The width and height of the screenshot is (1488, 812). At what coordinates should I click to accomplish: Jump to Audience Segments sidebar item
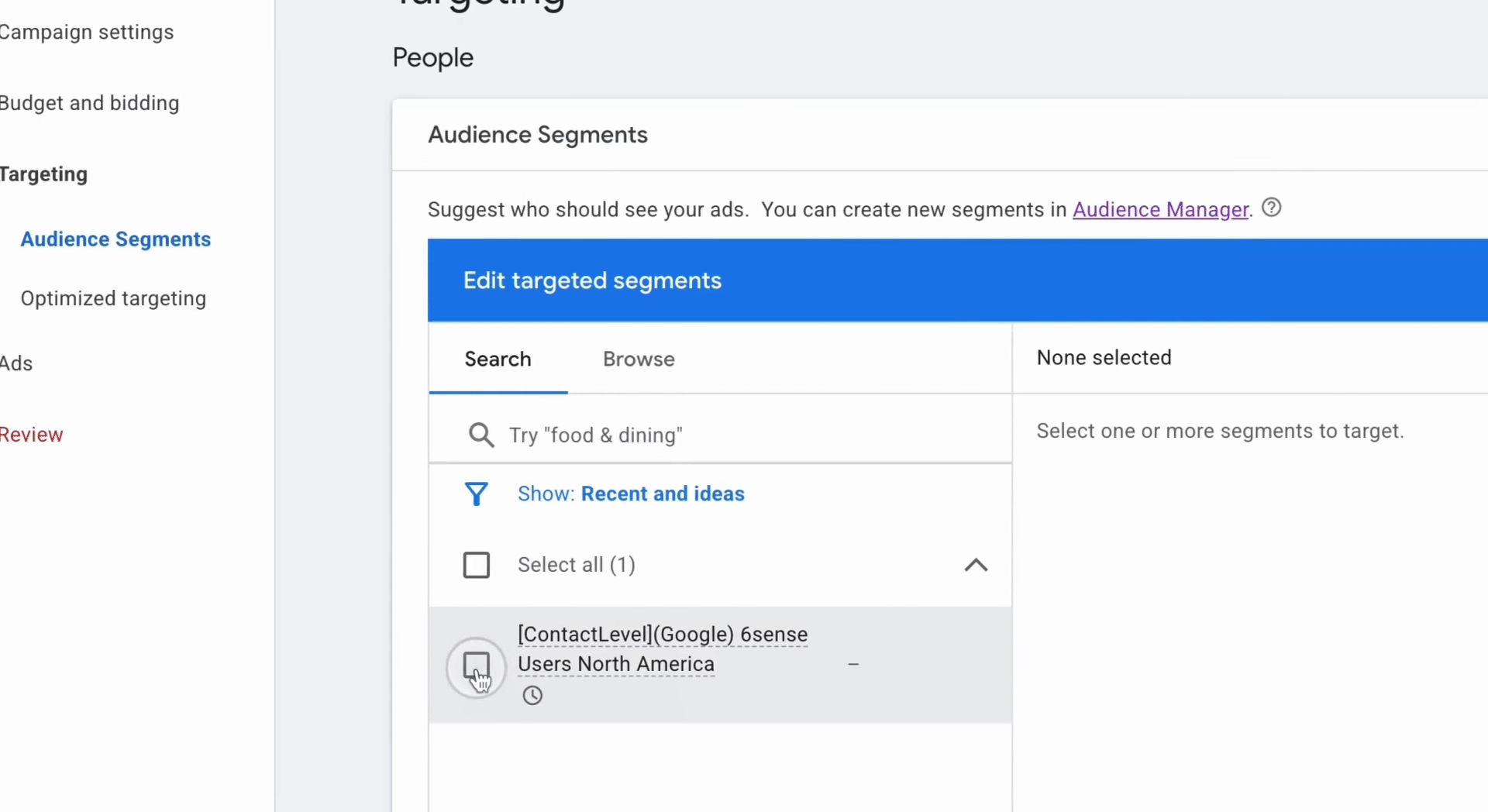click(115, 239)
